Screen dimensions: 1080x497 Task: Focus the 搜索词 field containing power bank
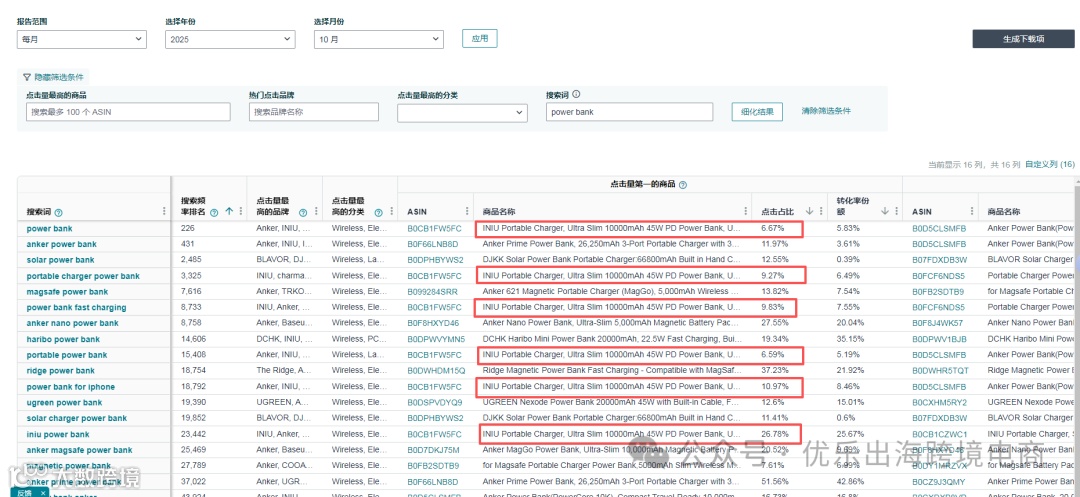tap(630, 112)
